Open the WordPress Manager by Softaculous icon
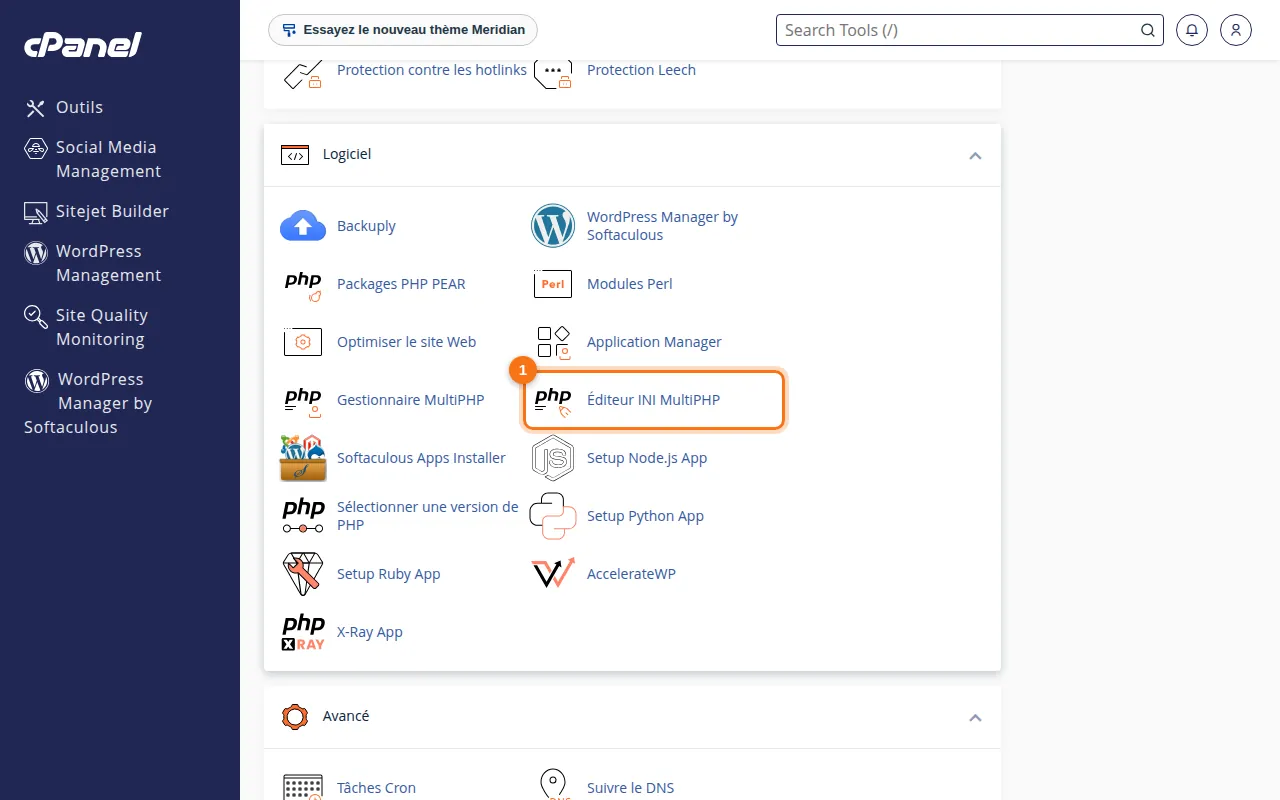This screenshot has width=1280, height=800. coord(553,226)
